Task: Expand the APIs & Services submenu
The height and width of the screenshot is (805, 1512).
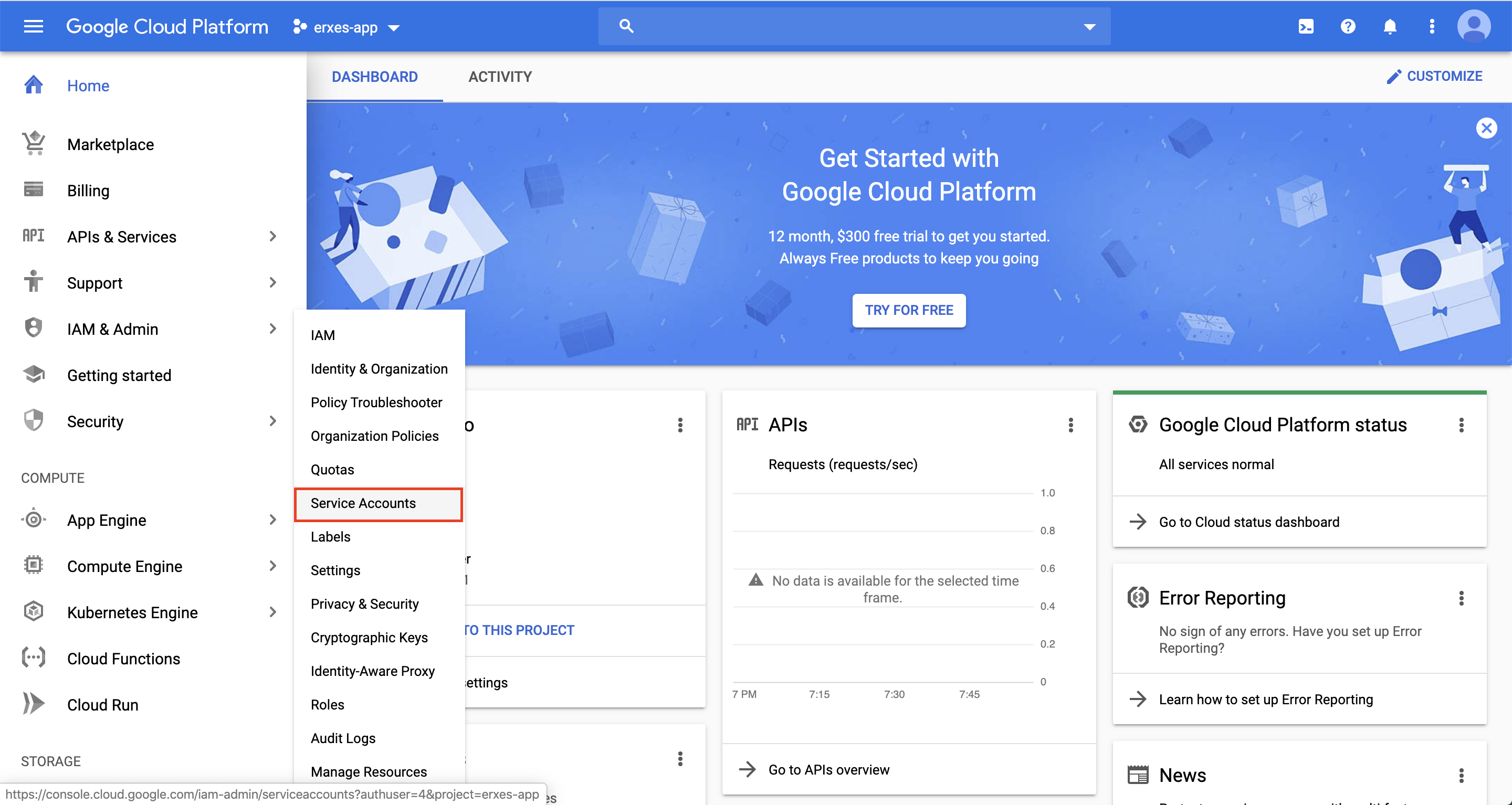Action: [x=272, y=237]
